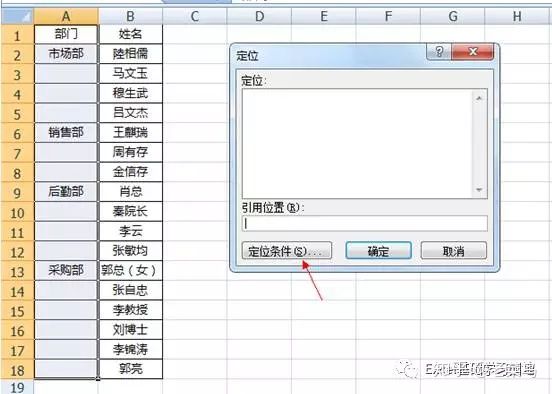Click blank cell A14 below 采购部
Viewport: 552px width, 394px height.
coord(66,290)
